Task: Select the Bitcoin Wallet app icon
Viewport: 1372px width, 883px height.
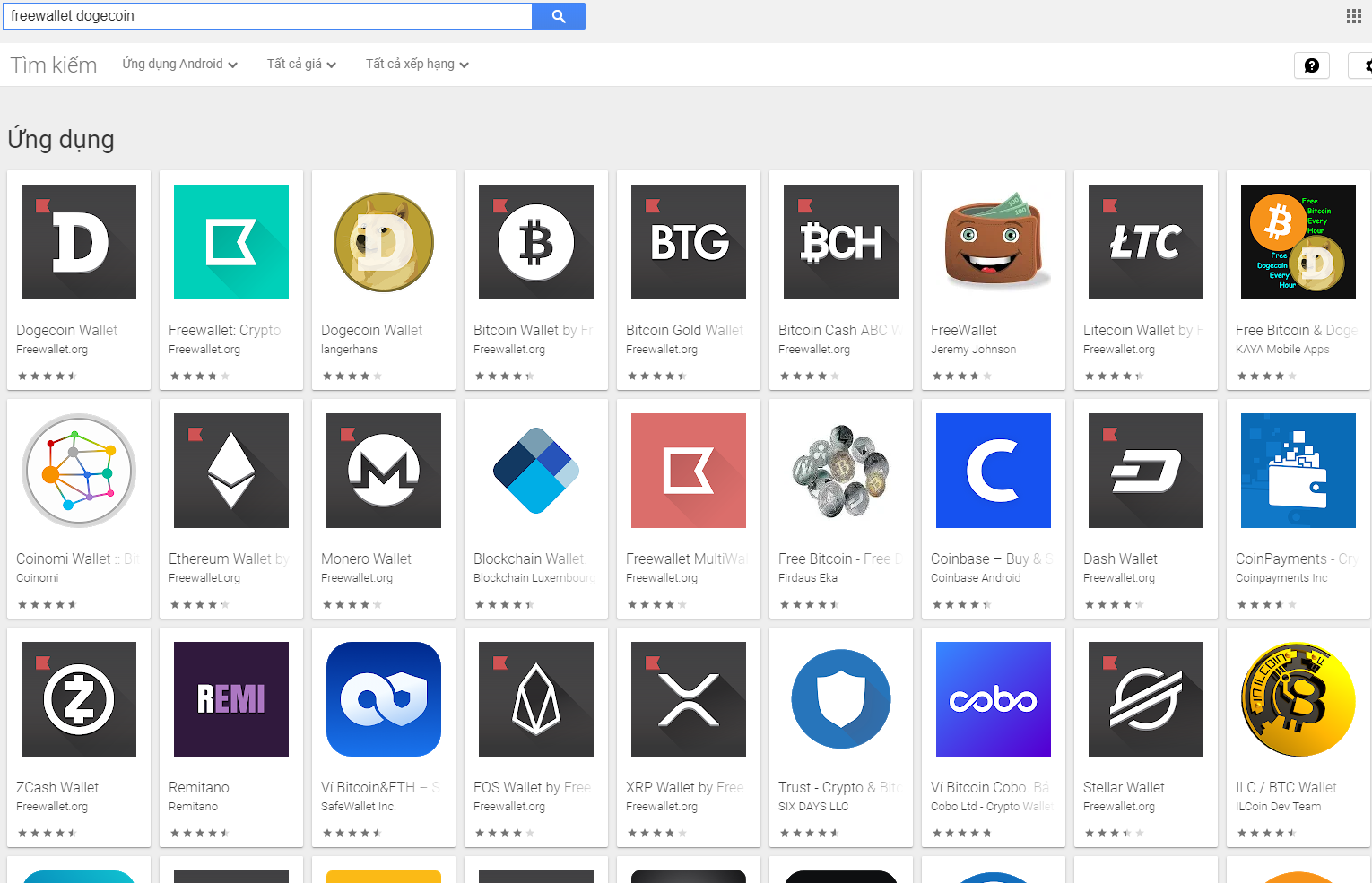Action: (x=536, y=242)
